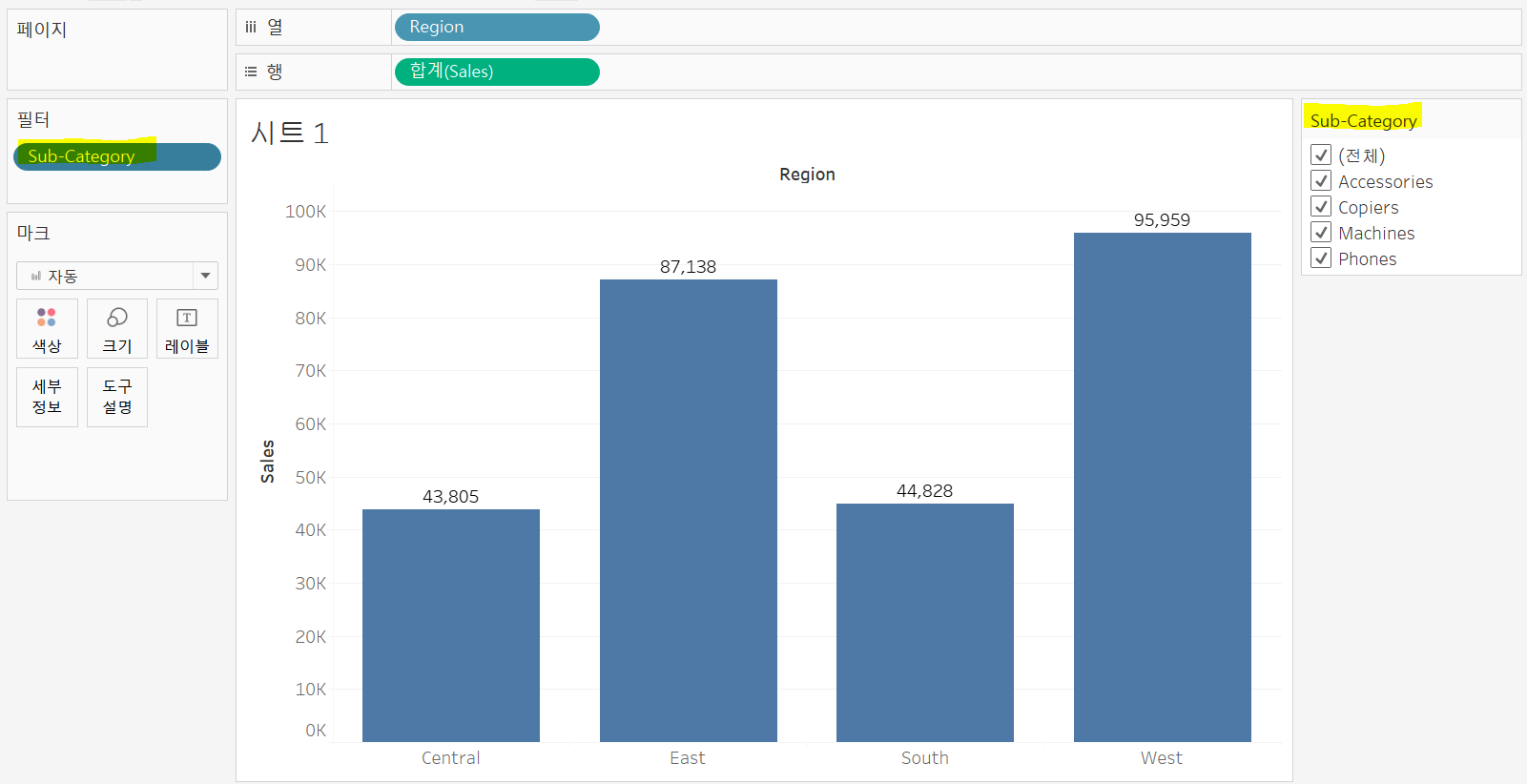Uncheck the Phones filter checkbox
This screenshot has height=784, width=1527.
[1321, 258]
